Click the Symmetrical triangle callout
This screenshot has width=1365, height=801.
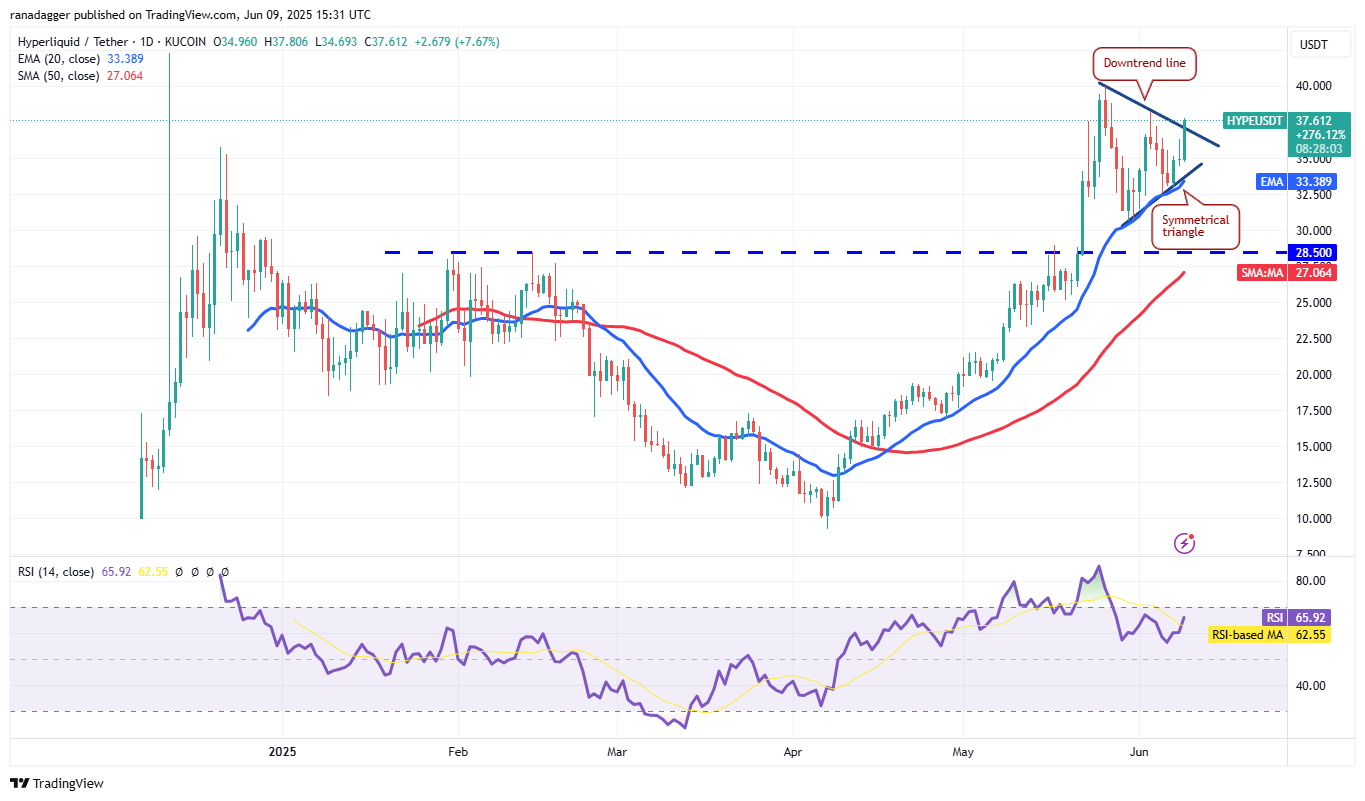(1195, 227)
